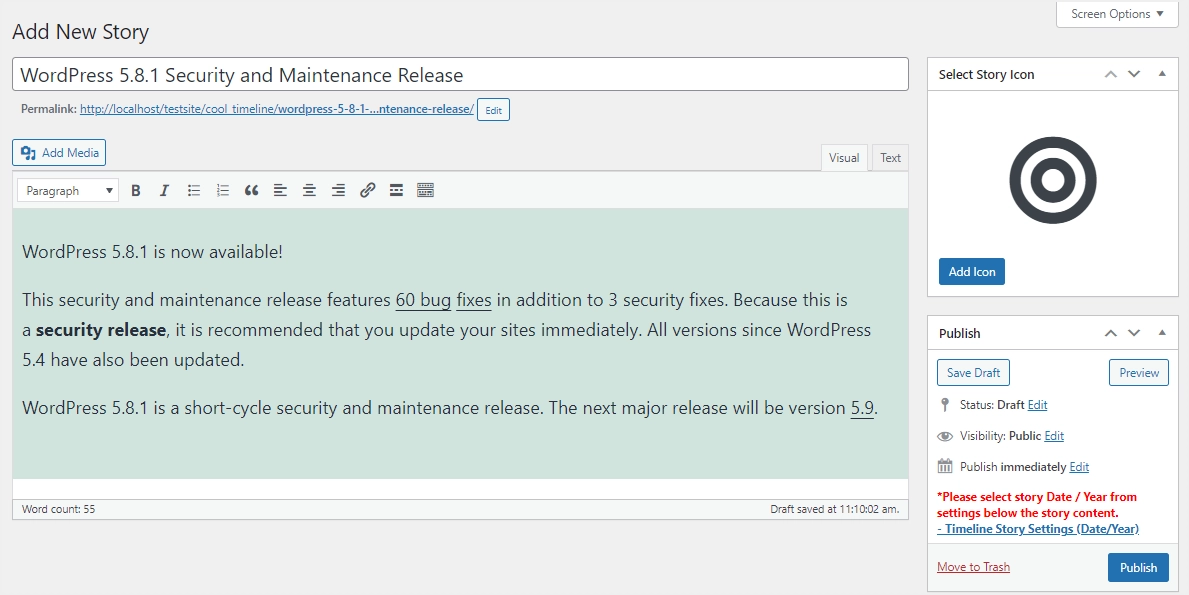This screenshot has width=1189, height=595.
Task: Align text left
Action: click(x=280, y=190)
